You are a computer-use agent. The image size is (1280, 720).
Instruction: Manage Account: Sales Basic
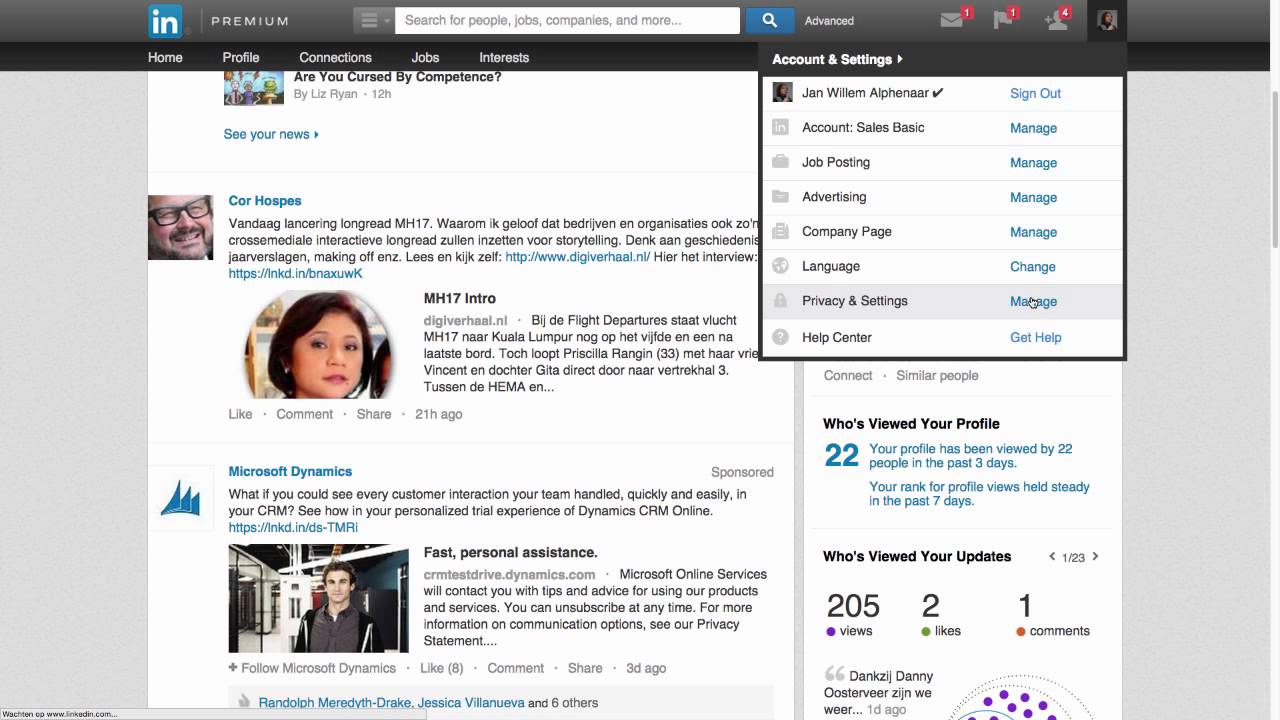click(1033, 128)
